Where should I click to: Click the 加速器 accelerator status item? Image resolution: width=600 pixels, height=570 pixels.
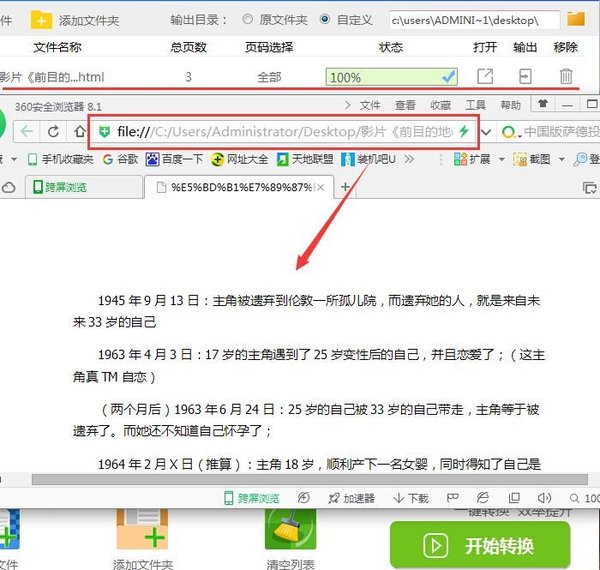[351, 498]
